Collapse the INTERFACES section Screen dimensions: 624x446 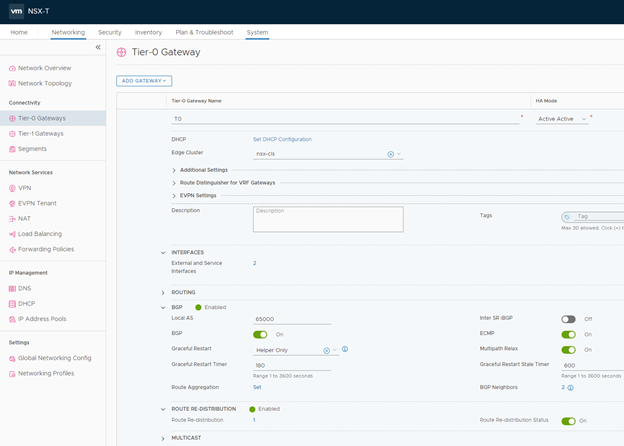click(163, 253)
